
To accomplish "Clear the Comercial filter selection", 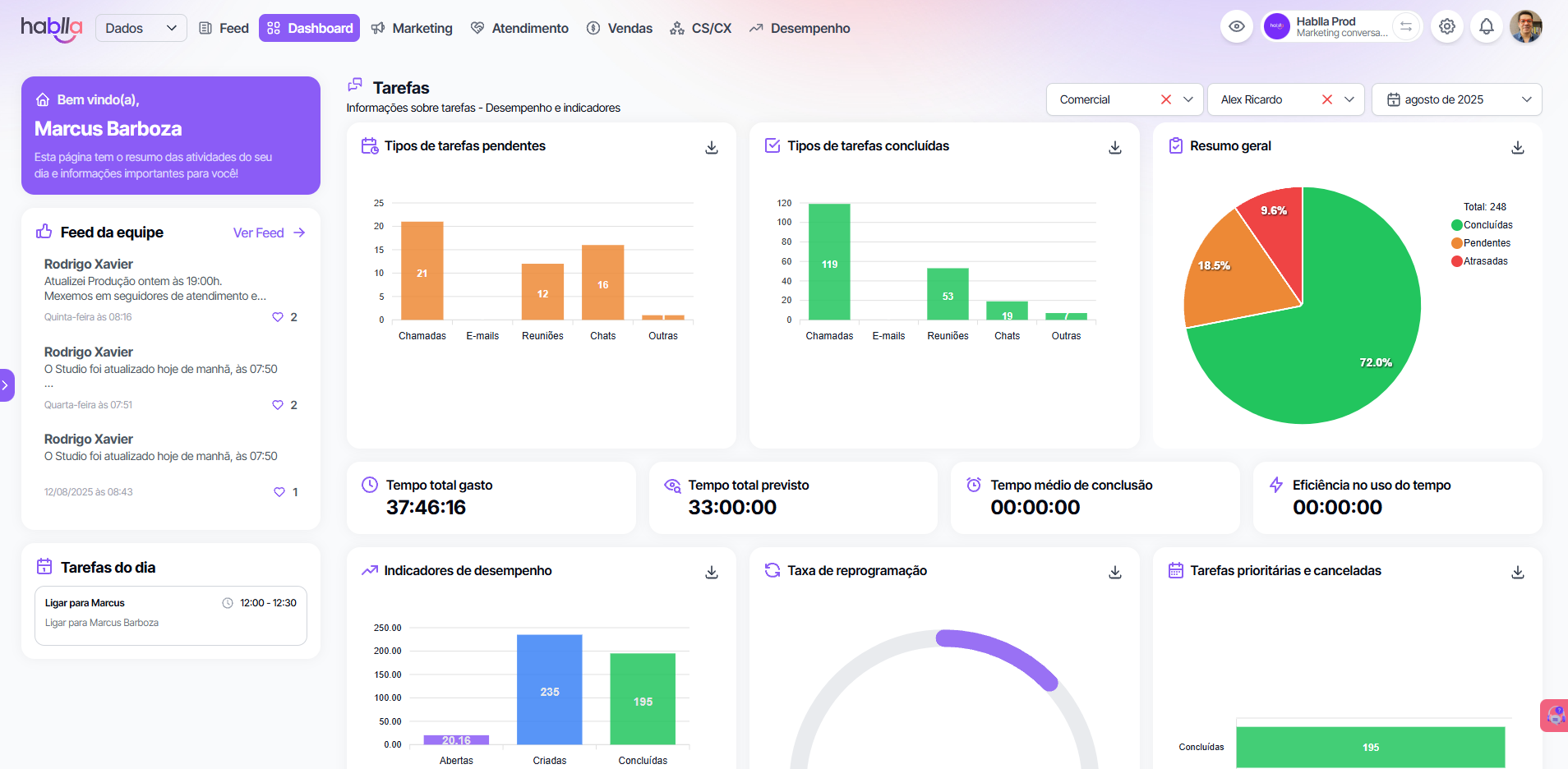I will [1165, 99].
